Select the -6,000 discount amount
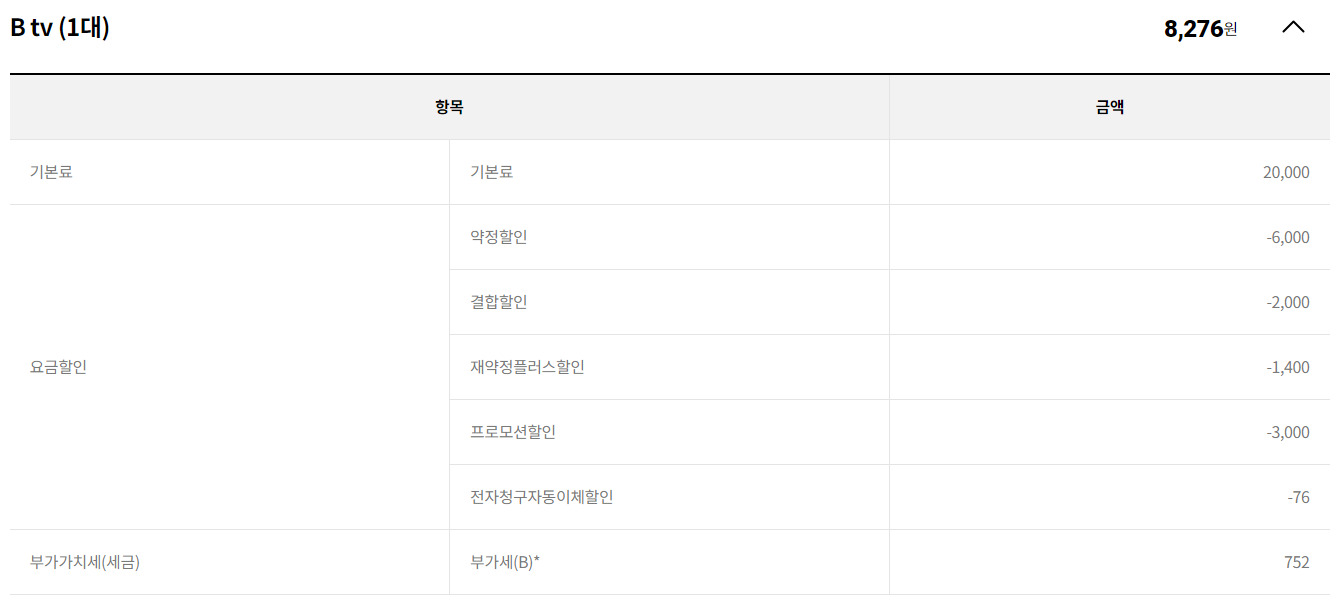 pyautogui.click(x=1287, y=237)
